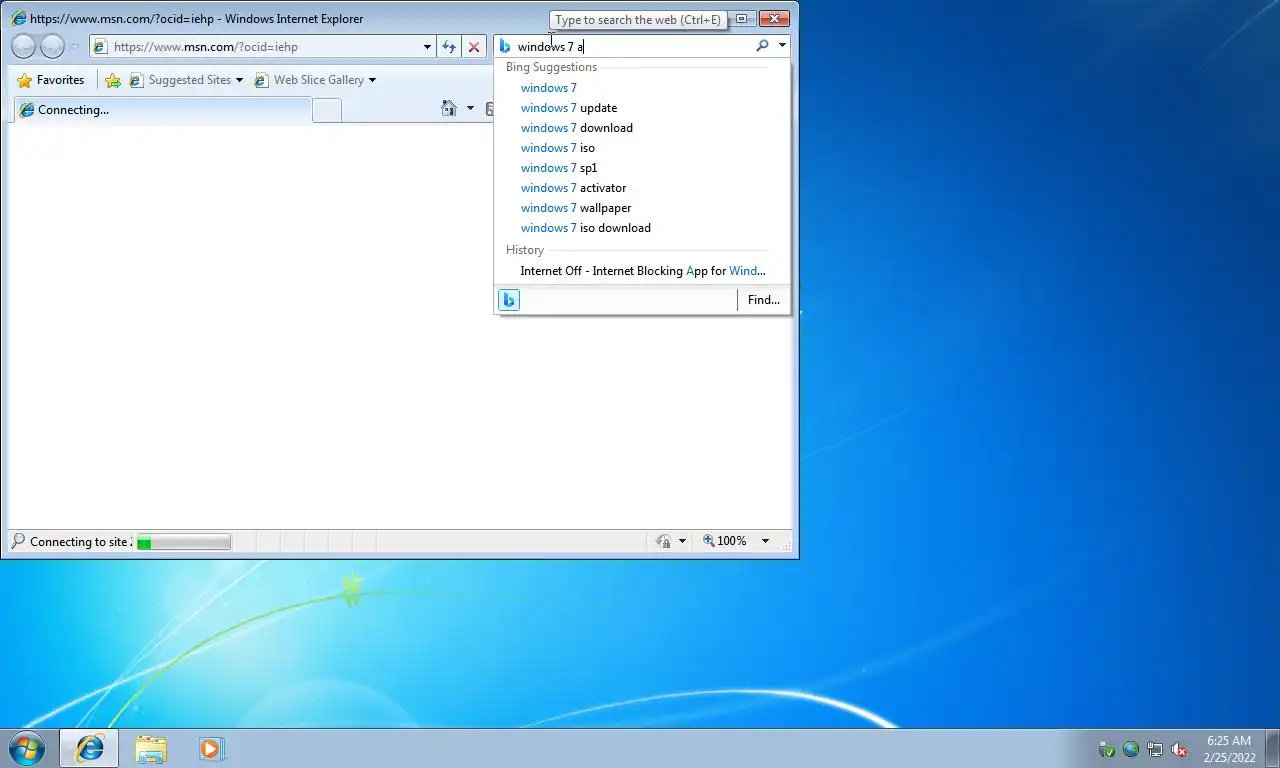
Task: Select suggestion "windows 7 wallpaper"
Action: [x=575, y=208]
